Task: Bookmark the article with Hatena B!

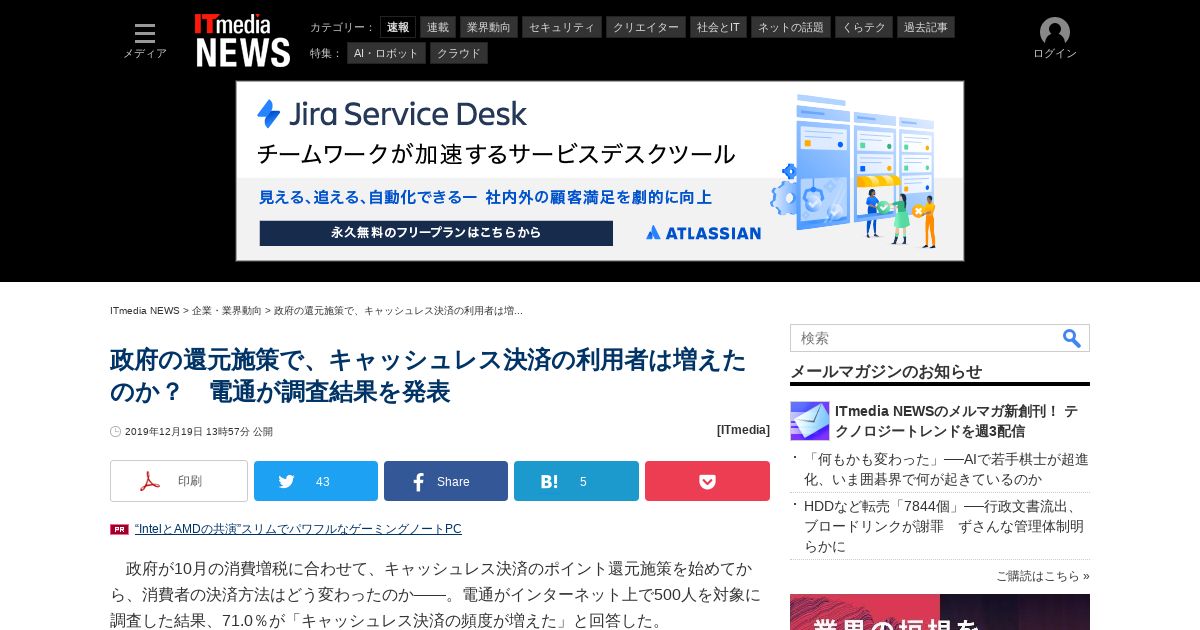Action: [x=576, y=481]
